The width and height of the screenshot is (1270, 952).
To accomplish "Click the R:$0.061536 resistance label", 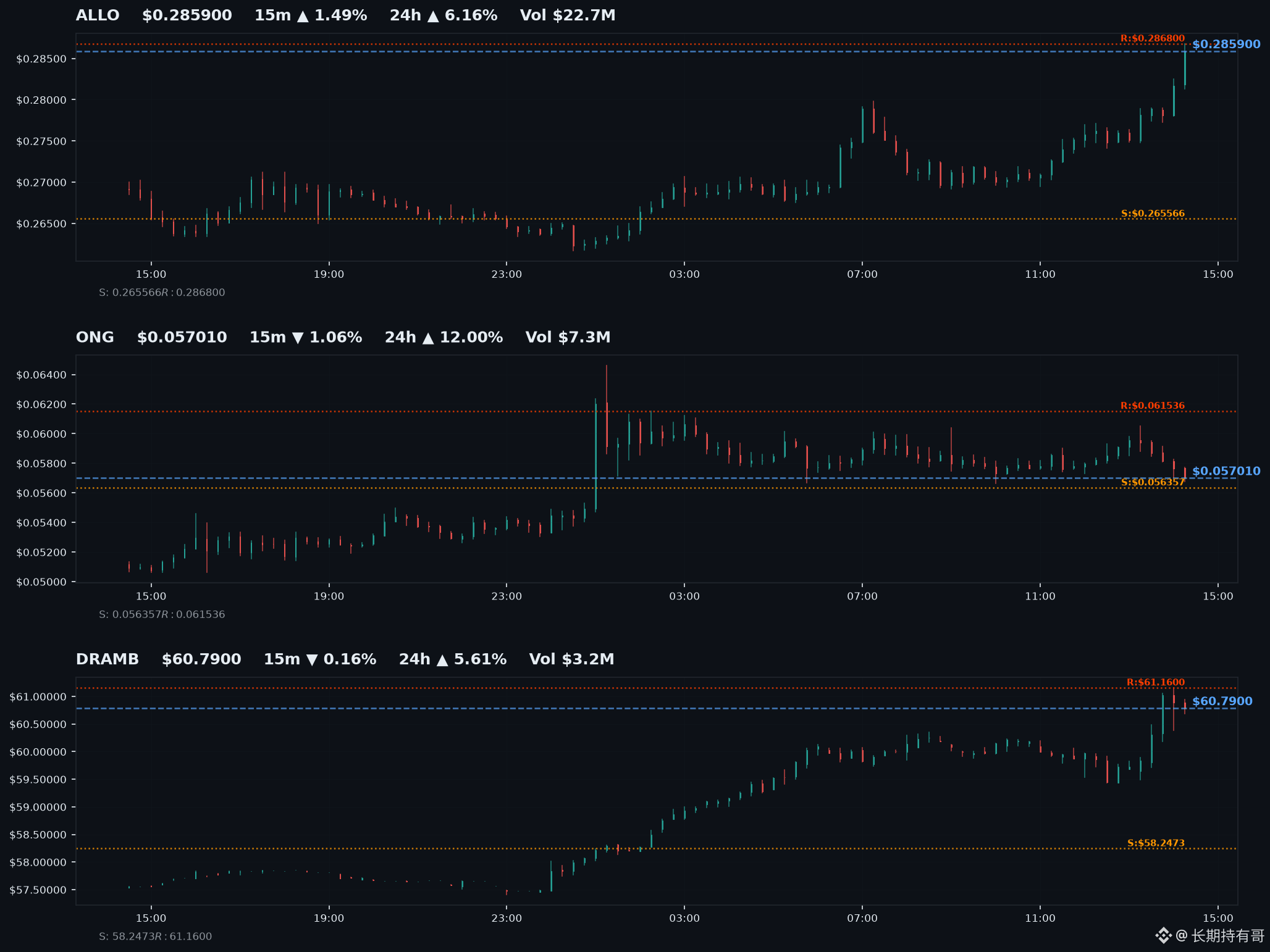I will click(1153, 406).
